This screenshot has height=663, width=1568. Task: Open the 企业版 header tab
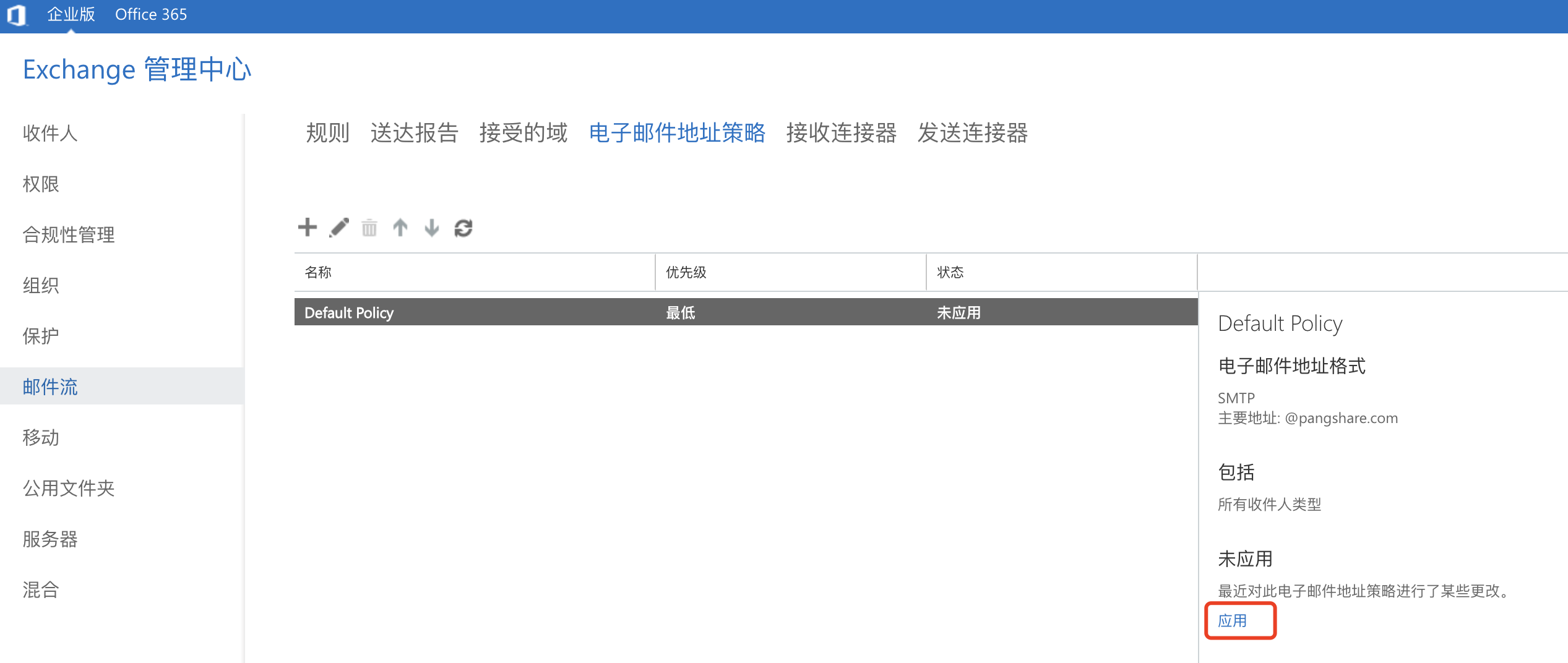tap(71, 14)
